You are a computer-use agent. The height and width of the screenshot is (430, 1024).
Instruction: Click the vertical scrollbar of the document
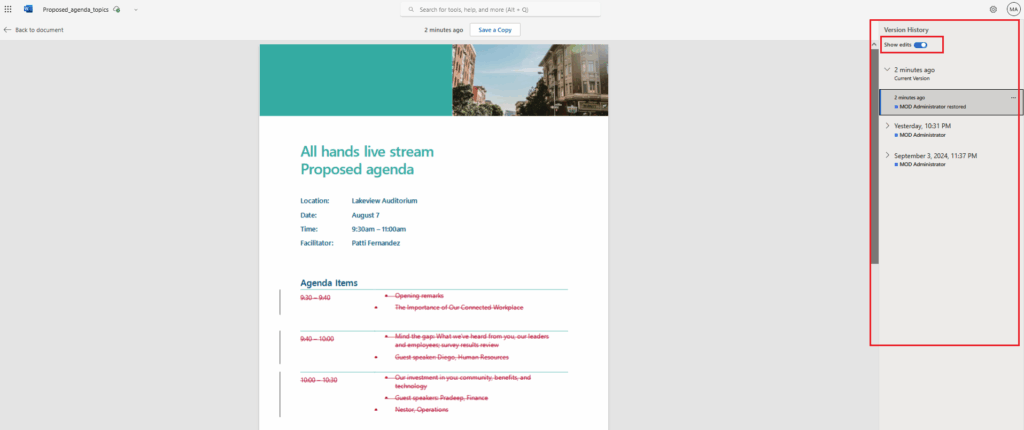pos(874,157)
